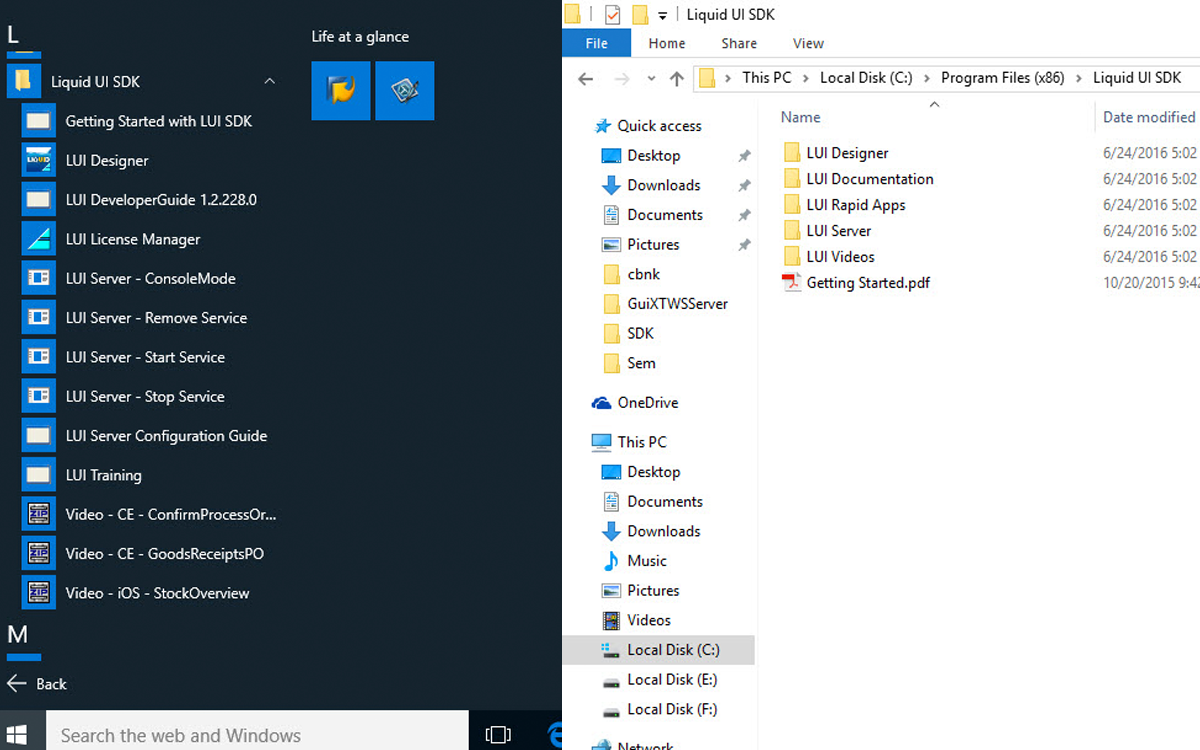The height and width of the screenshot is (750, 1200).
Task: Jump to letter M header in Start
Action: coord(17,634)
